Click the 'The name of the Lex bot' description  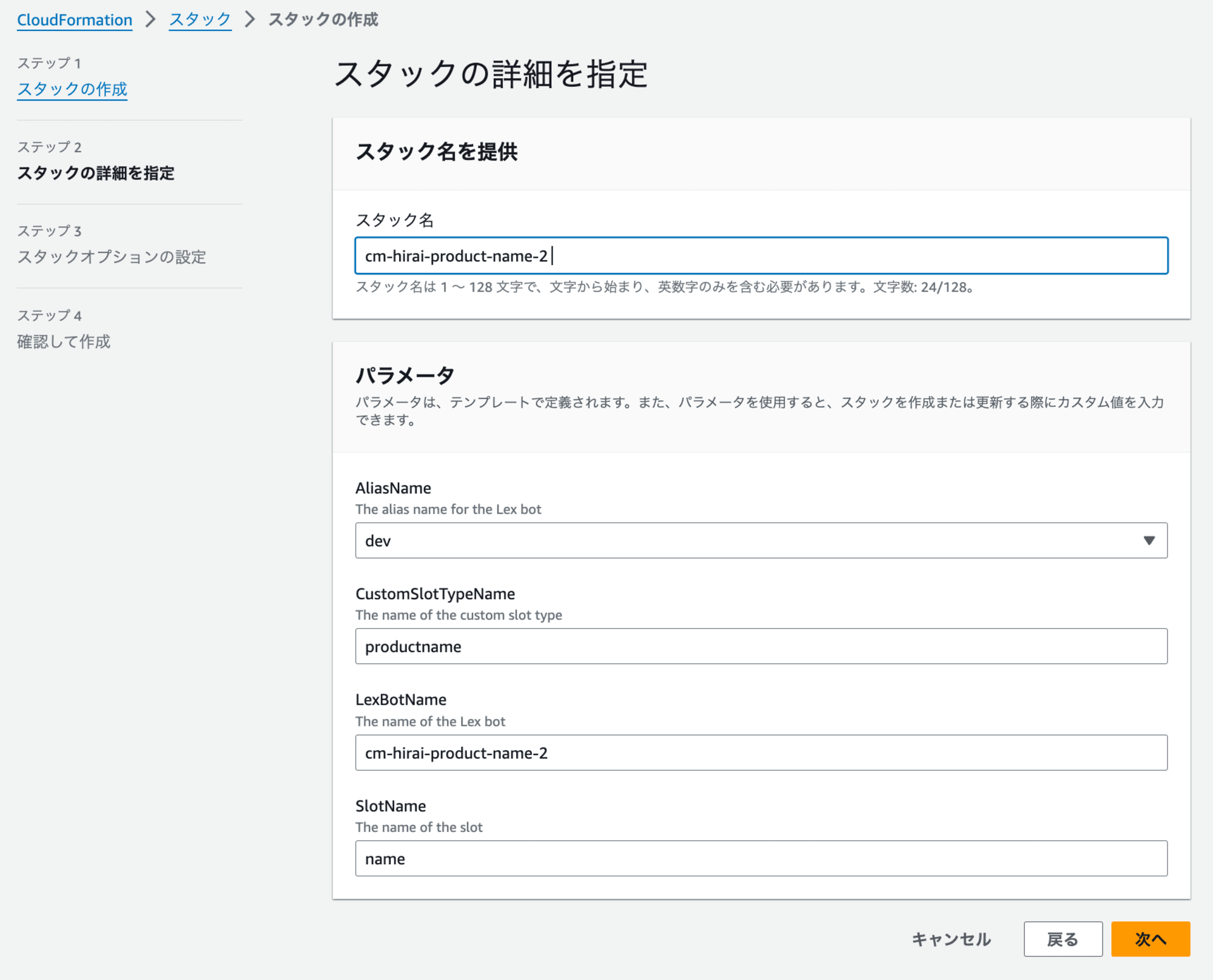[x=430, y=722]
